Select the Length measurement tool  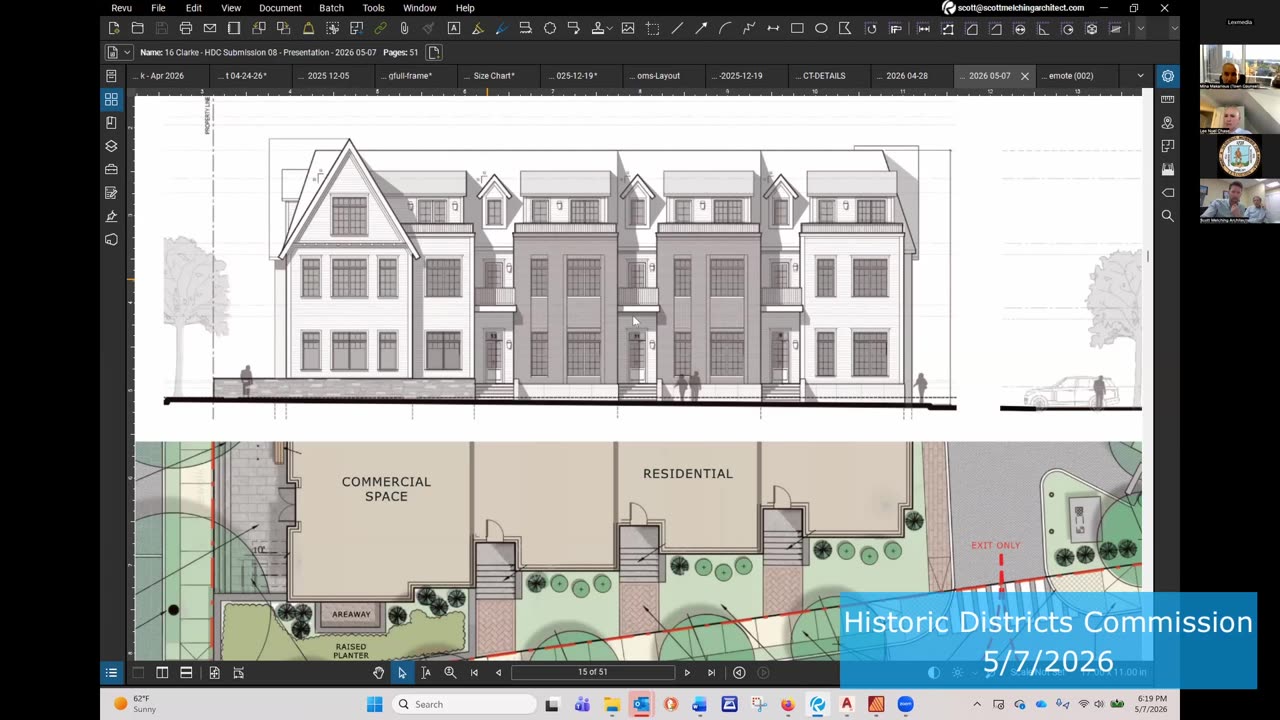click(x=923, y=28)
